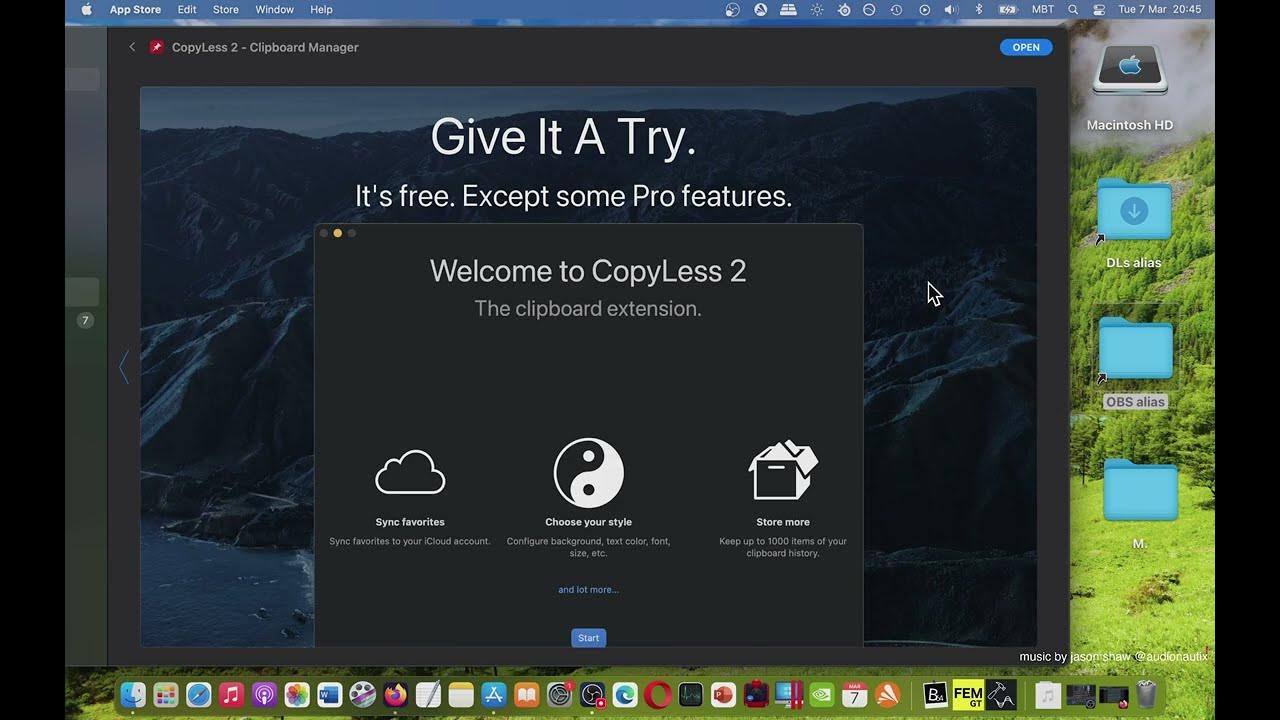Click the Store more box icon
1280x720 pixels.
tap(783, 470)
